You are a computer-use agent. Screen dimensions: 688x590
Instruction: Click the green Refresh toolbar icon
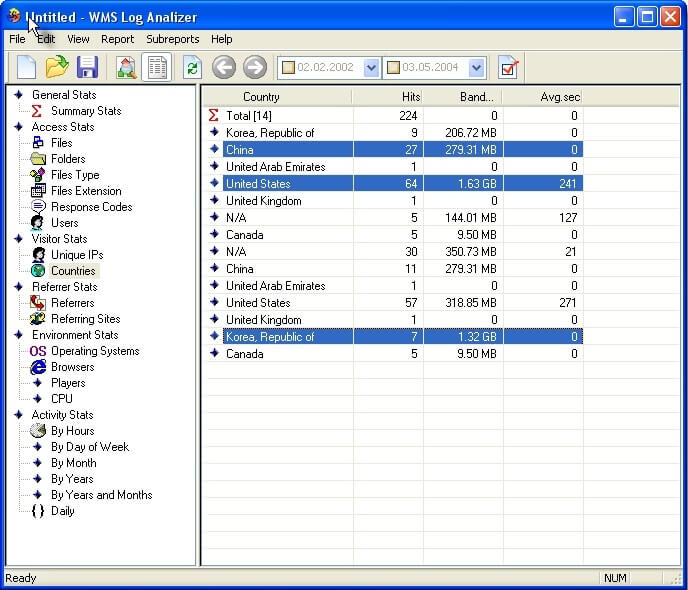point(192,68)
